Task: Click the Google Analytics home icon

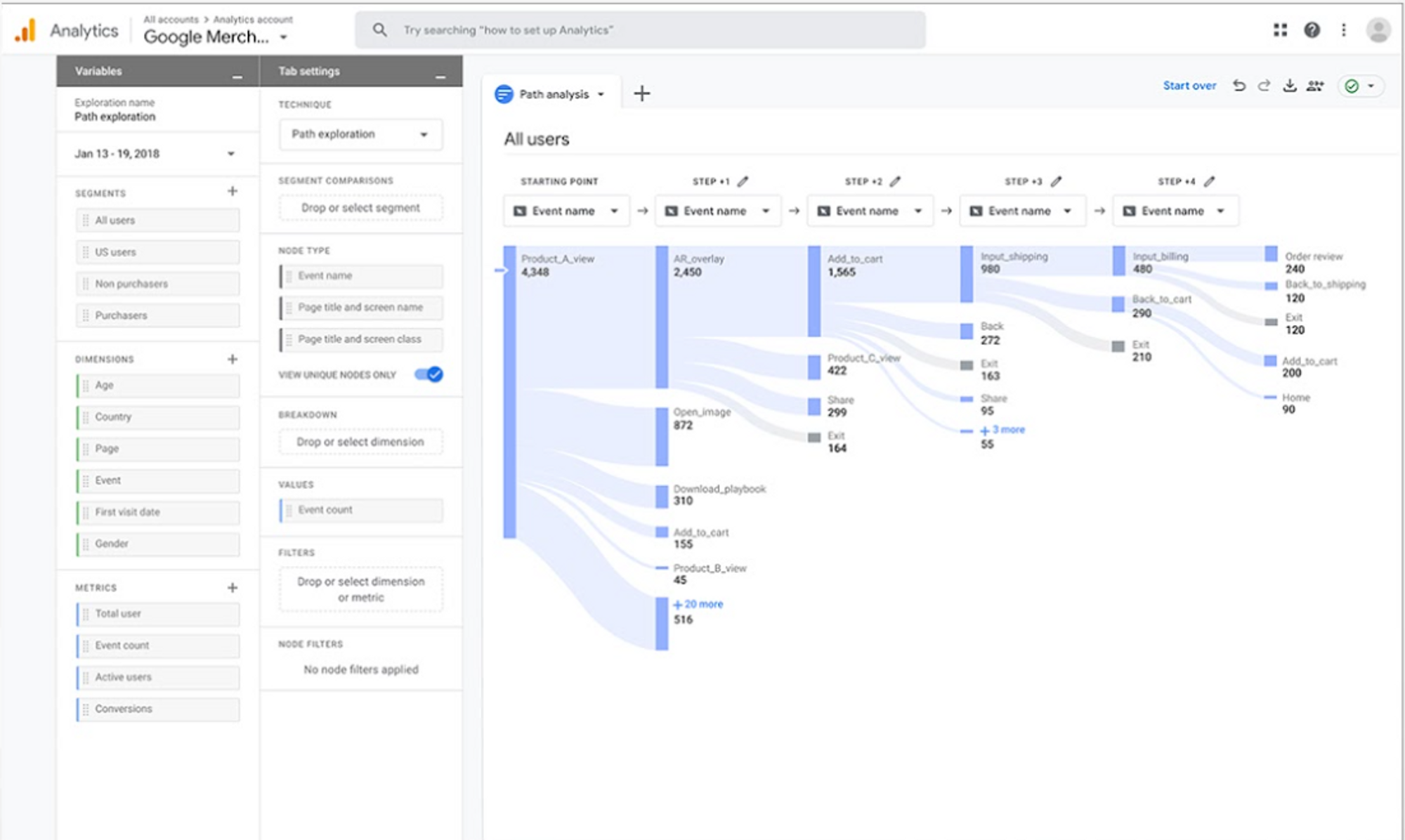Action: (27, 29)
